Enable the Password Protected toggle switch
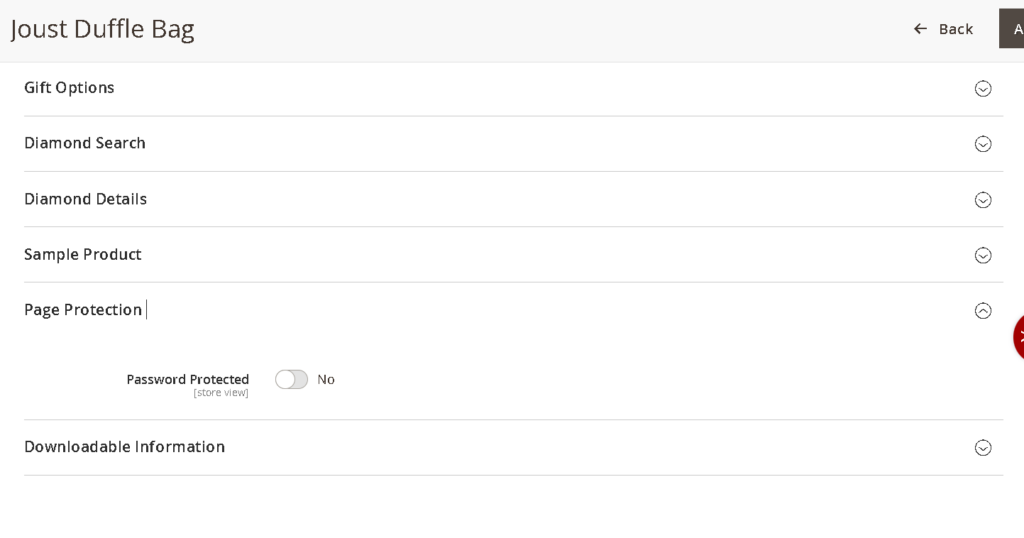Image resolution: width=1024 pixels, height=538 pixels. tap(292, 380)
